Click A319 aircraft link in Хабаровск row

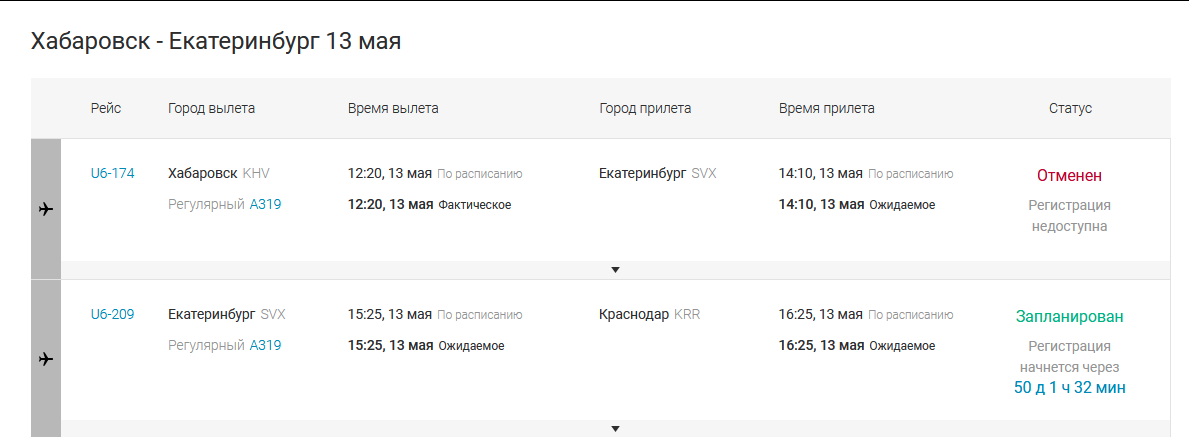click(265, 205)
